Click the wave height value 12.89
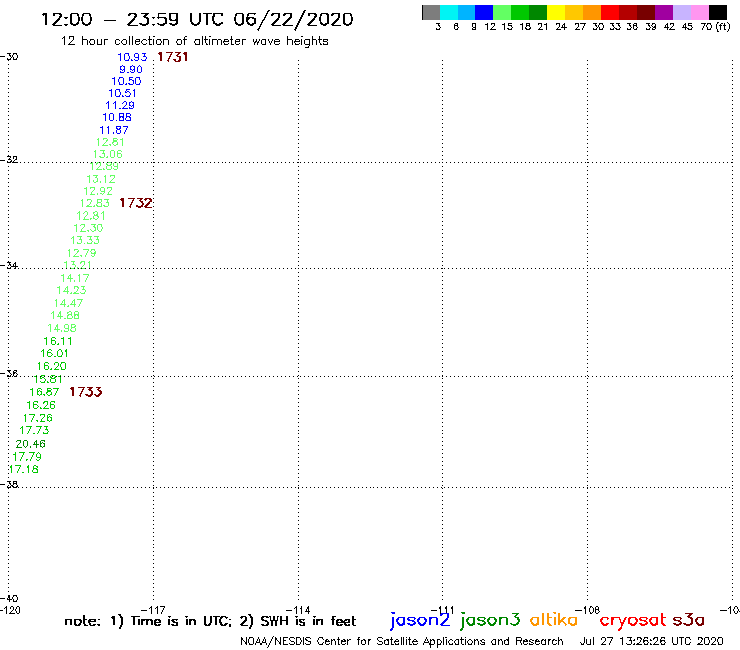740x650 pixels. pyautogui.click(x=104, y=166)
